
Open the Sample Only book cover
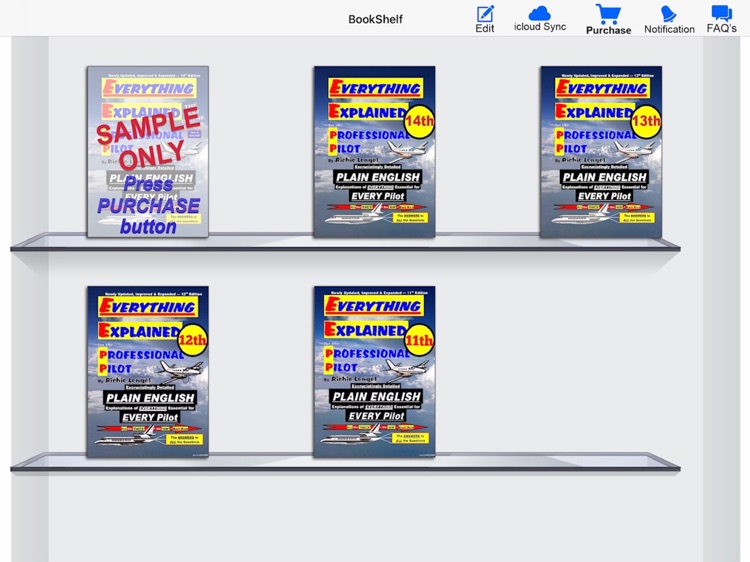click(148, 152)
